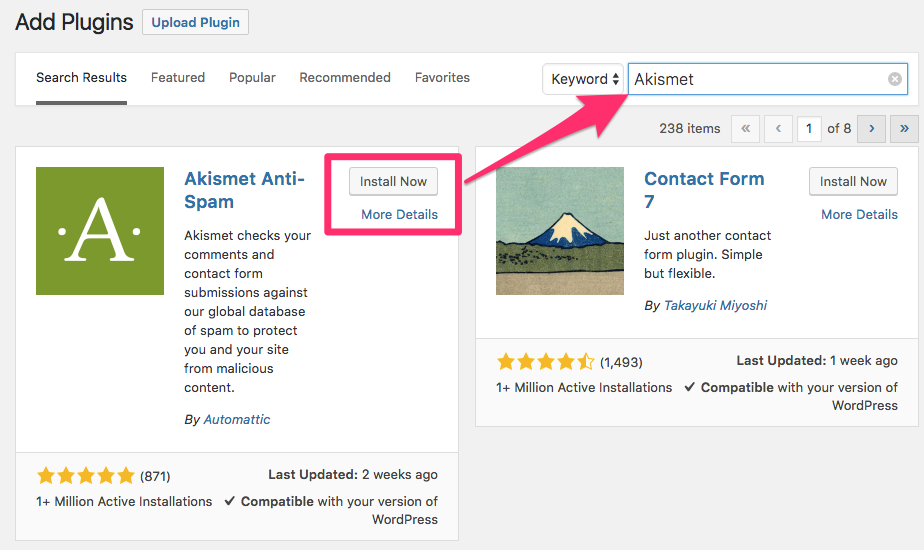Clear the Akismet search field icon

tap(895, 79)
